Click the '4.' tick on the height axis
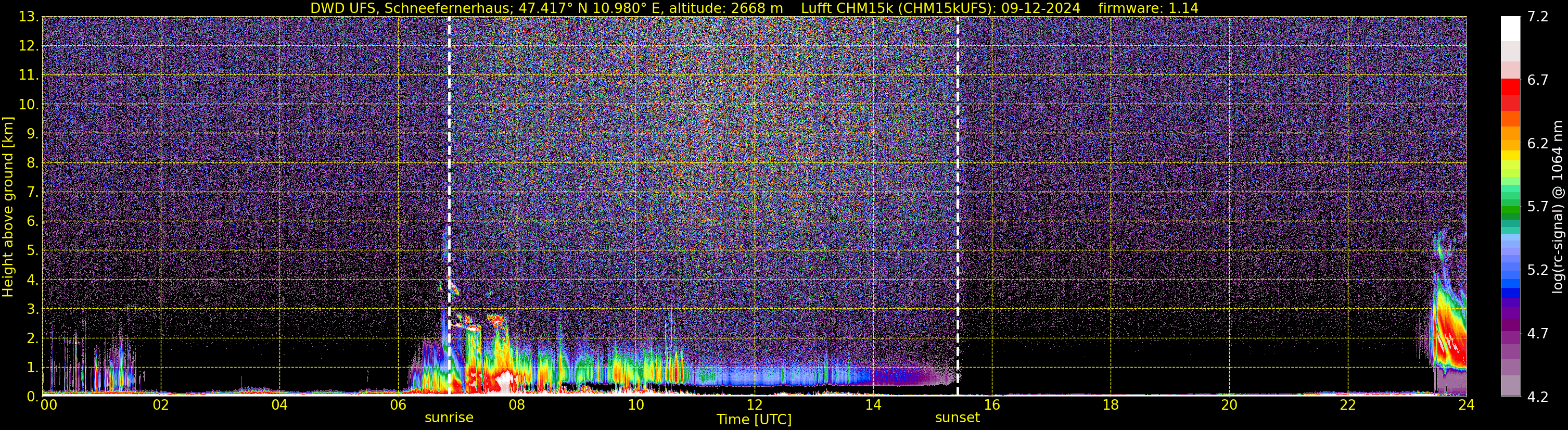The image size is (1568, 430). click(32, 280)
